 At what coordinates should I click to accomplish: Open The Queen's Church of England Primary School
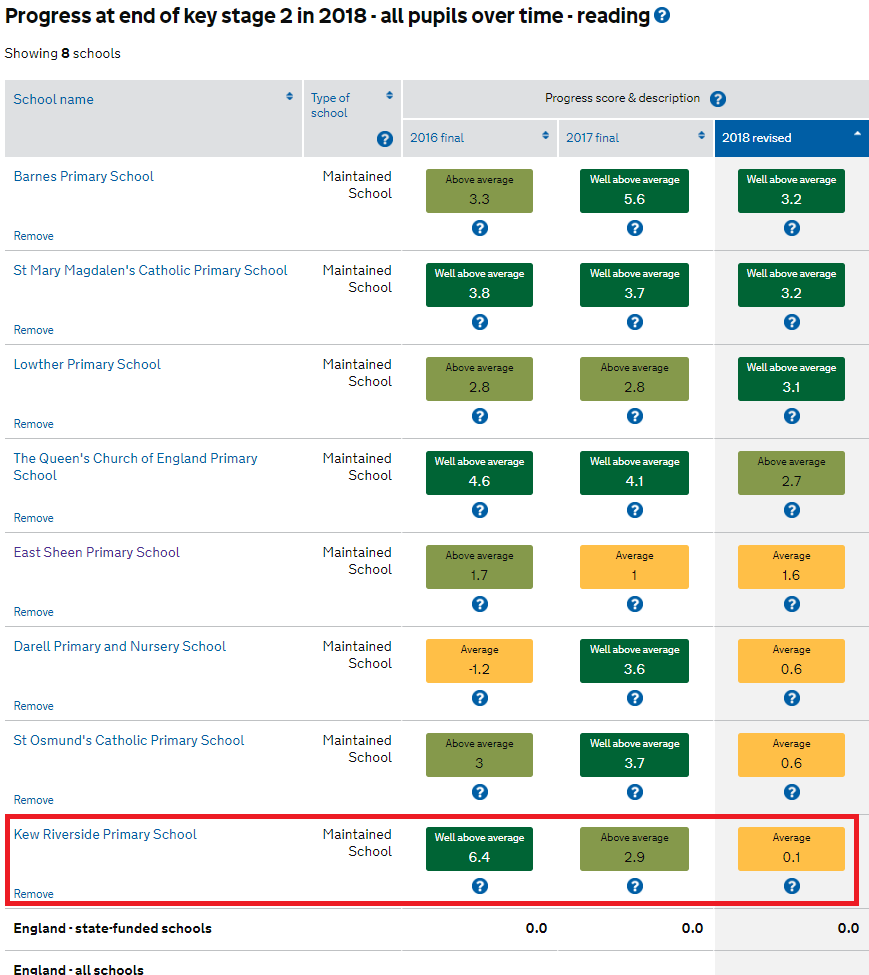(x=136, y=467)
